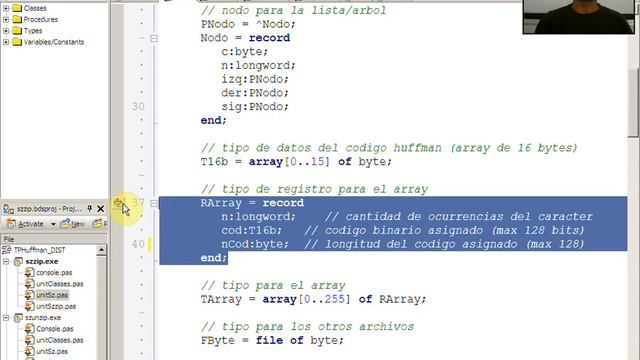The image size is (640, 360).
Task: Expand the Types folder node
Action: pyautogui.click(x=6, y=31)
